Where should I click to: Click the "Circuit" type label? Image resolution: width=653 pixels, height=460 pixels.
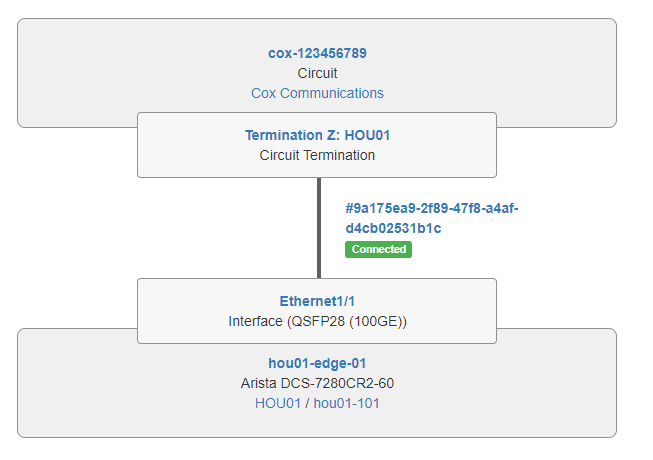pyautogui.click(x=317, y=73)
